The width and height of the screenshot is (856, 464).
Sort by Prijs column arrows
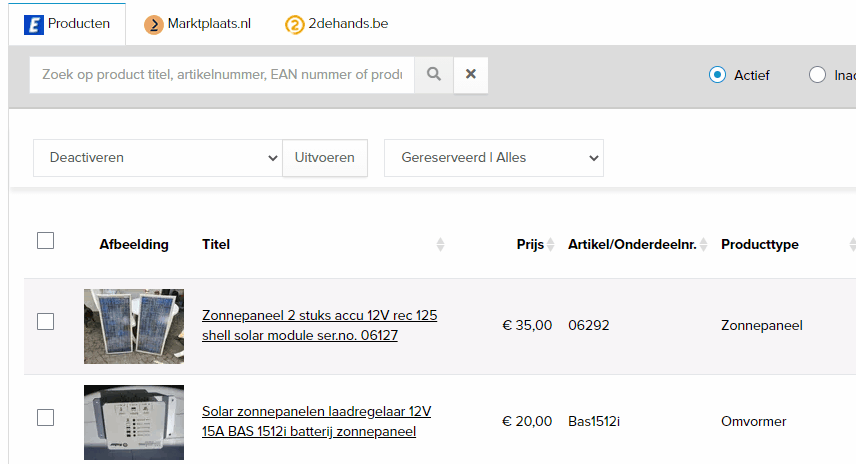(x=550, y=245)
